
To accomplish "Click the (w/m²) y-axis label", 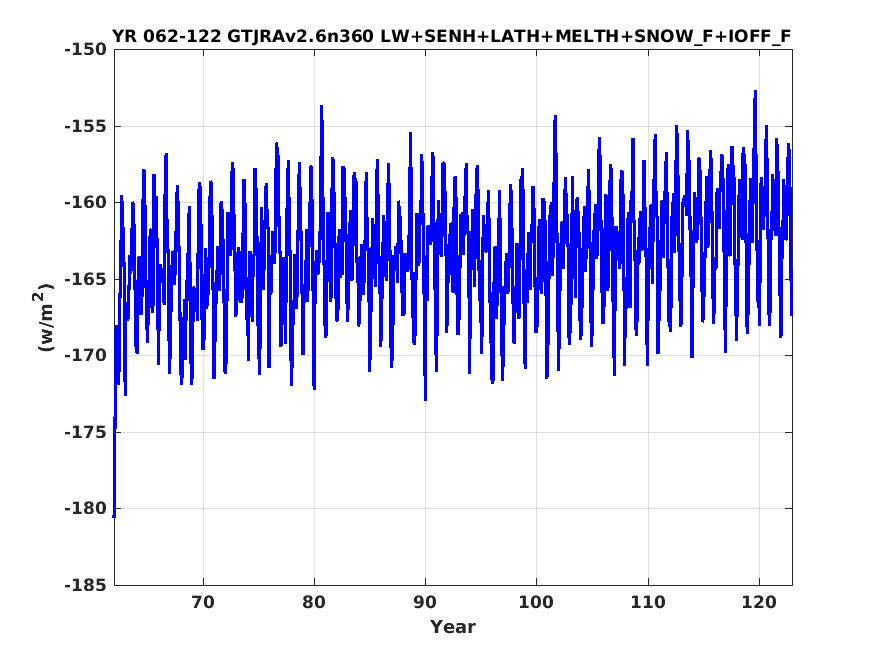I will (x=44, y=317).
